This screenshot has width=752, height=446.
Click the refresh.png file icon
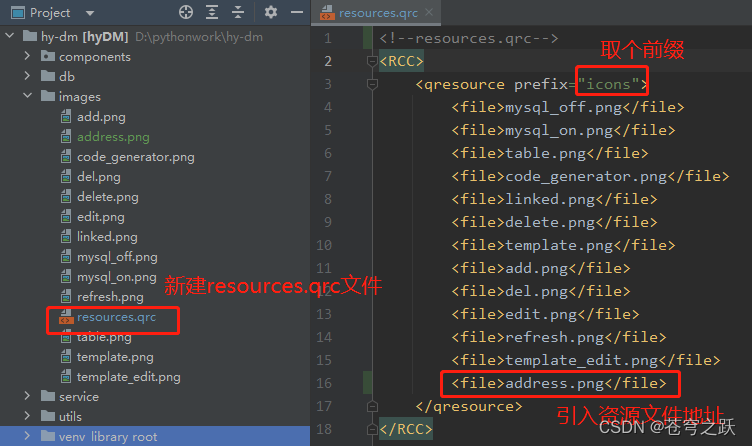click(x=66, y=297)
